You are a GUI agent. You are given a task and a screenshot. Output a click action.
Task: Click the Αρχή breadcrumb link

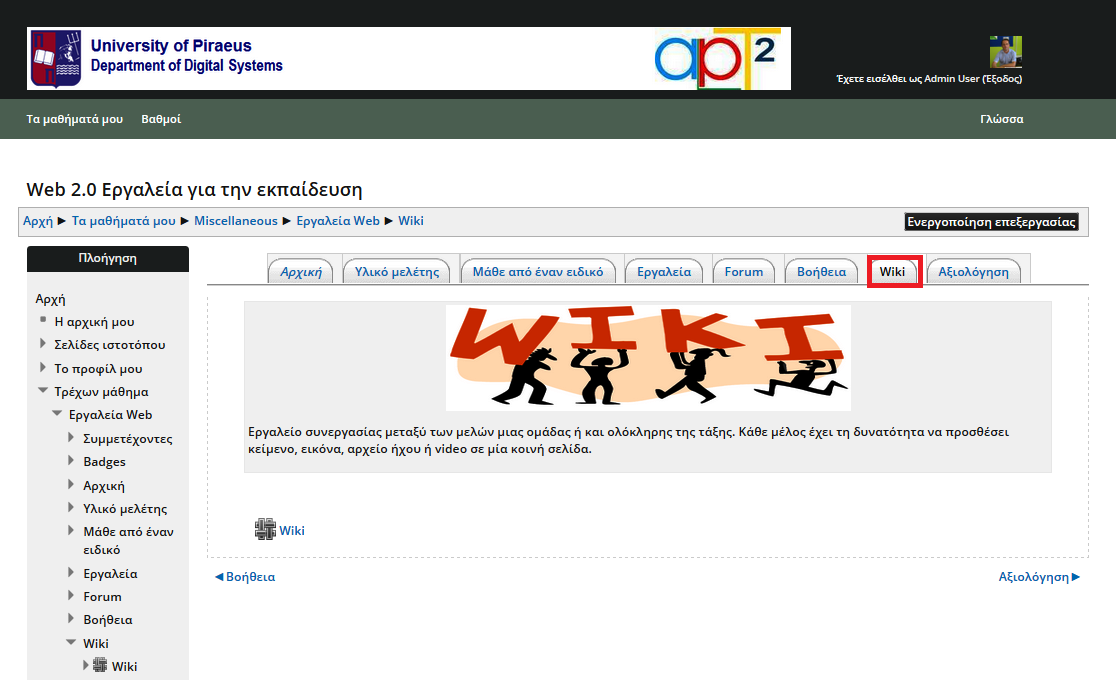38,221
